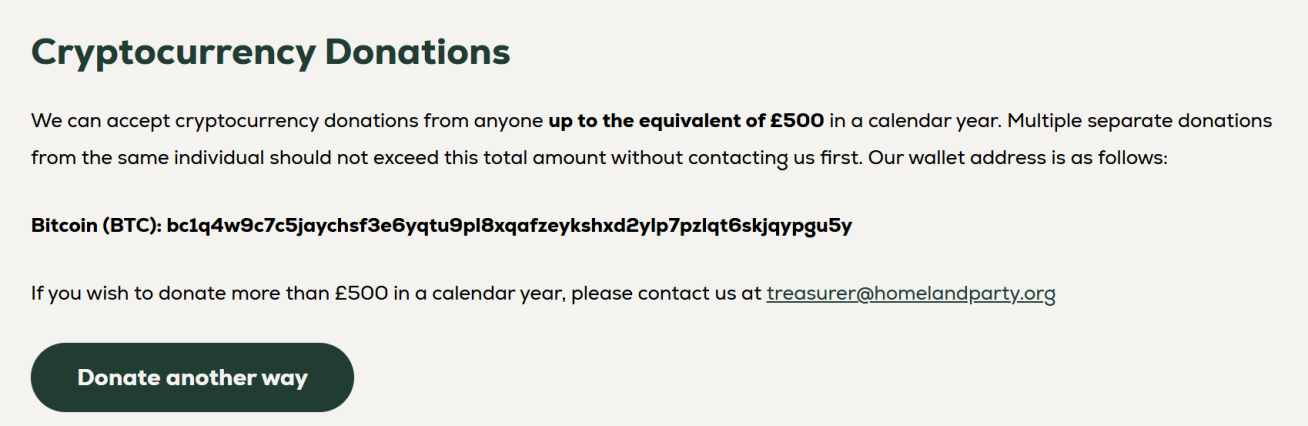
Task: Click the Donate another way button
Action: [192, 378]
